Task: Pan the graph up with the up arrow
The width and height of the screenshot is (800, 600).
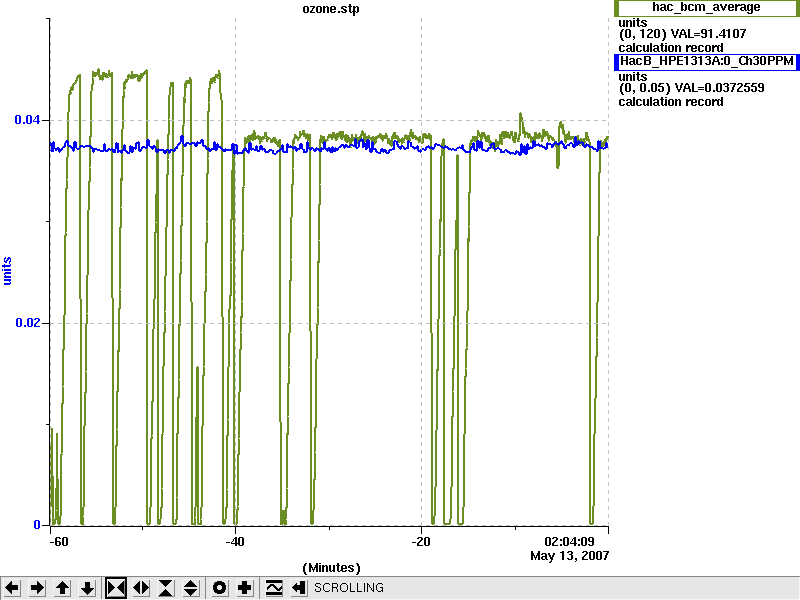Action: tap(62, 588)
